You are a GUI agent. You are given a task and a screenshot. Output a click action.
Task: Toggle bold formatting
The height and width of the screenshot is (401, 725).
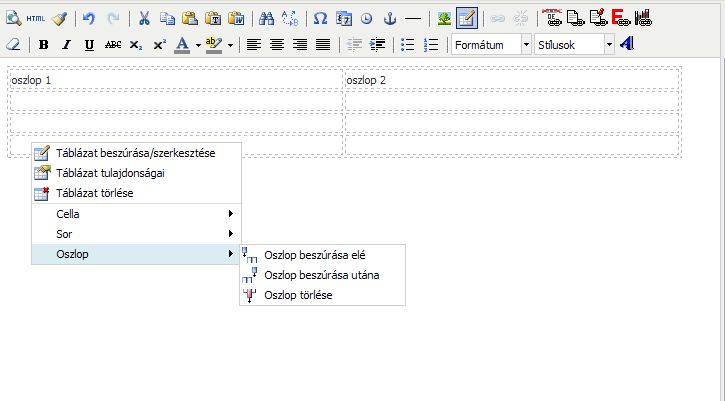(43, 45)
